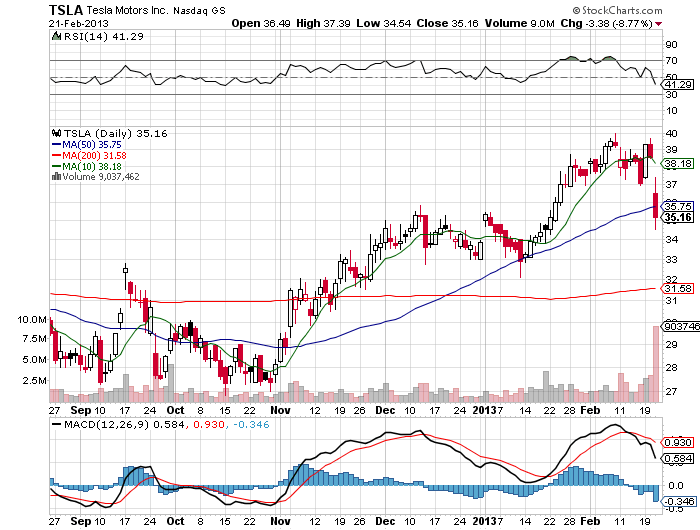Click the 39 label on price scale
Viewport: 700px width, 530px height.
(x=671, y=150)
